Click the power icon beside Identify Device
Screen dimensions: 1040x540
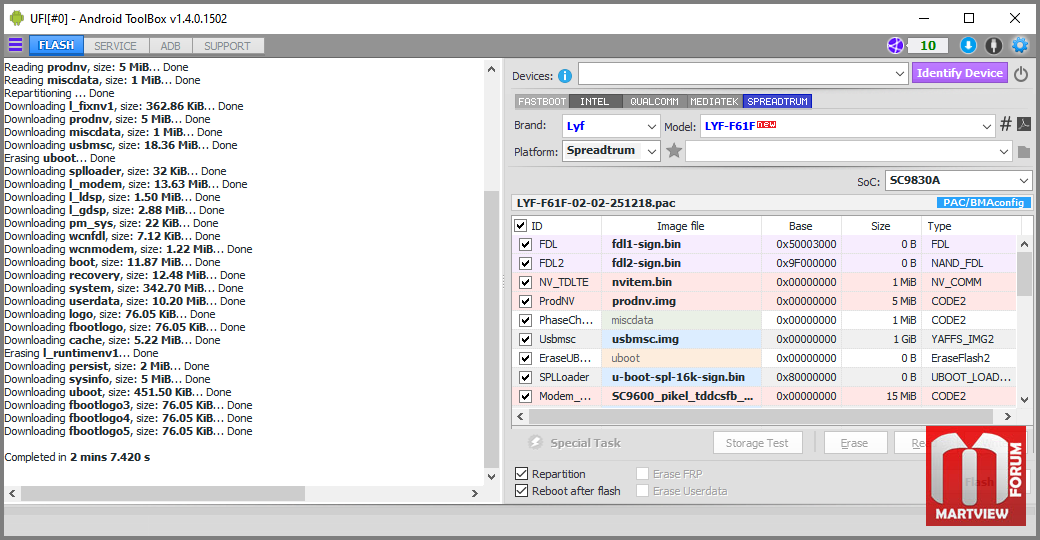1021,74
